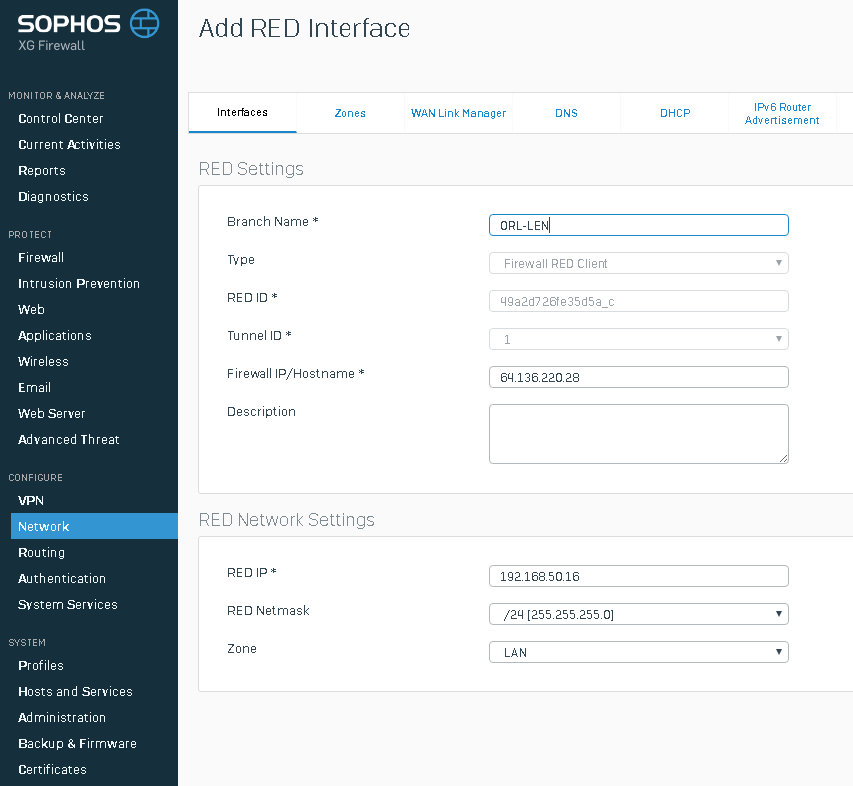
Task: Focus the Description text area
Action: pos(639,434)
